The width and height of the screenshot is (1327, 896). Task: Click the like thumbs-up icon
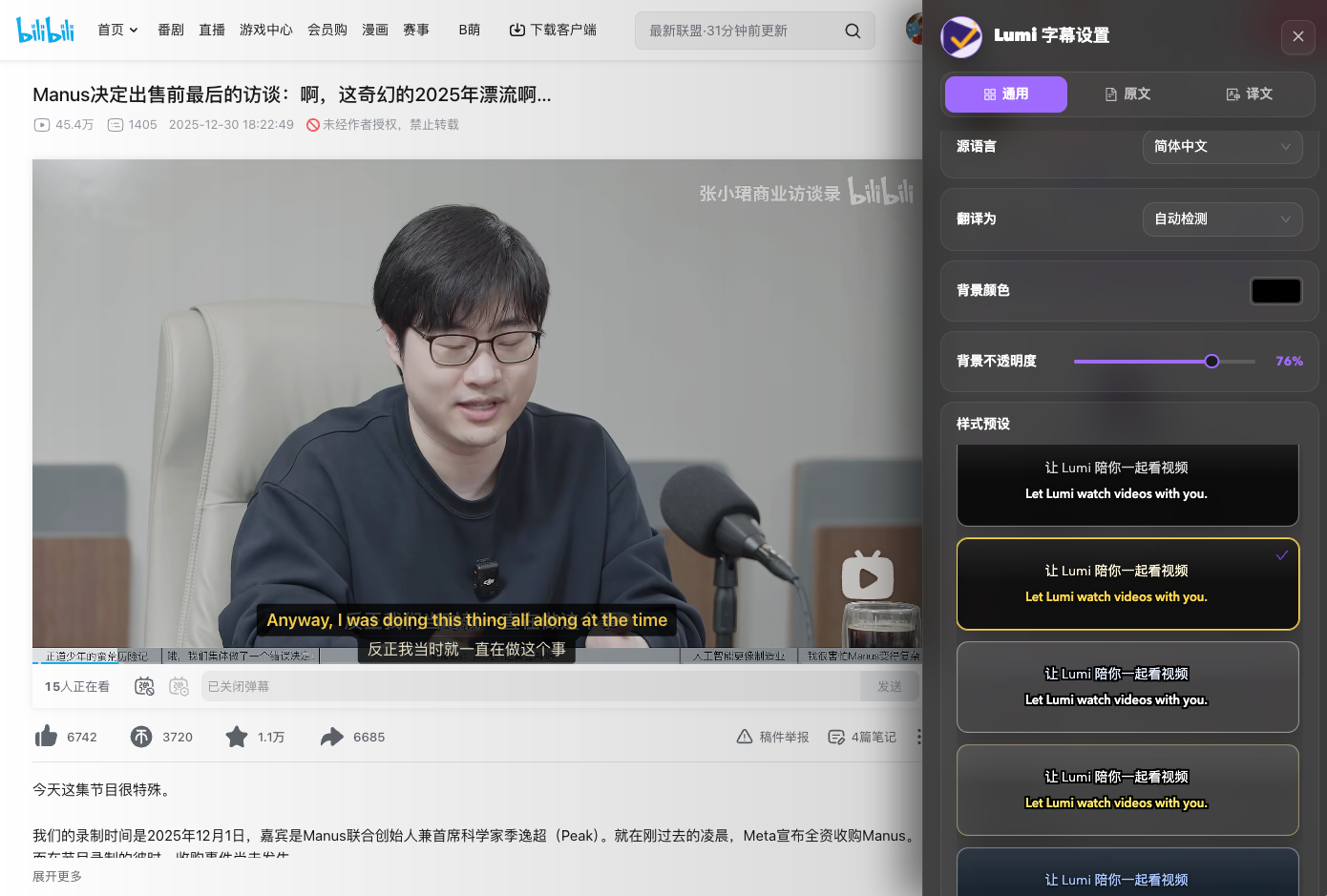[46, 736]
